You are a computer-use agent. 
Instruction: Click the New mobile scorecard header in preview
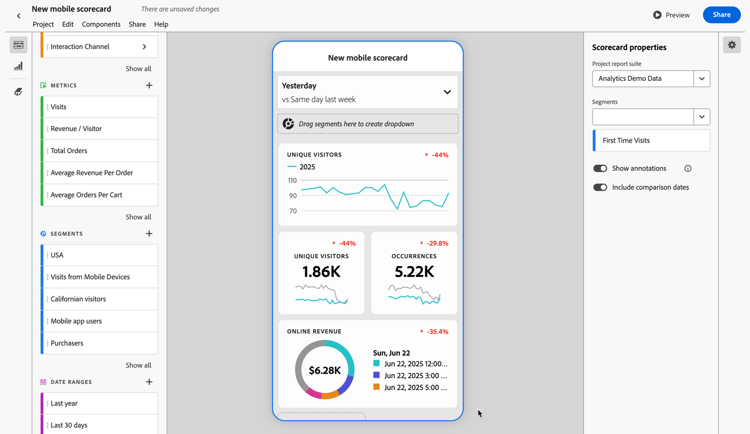tap(367, 58)
